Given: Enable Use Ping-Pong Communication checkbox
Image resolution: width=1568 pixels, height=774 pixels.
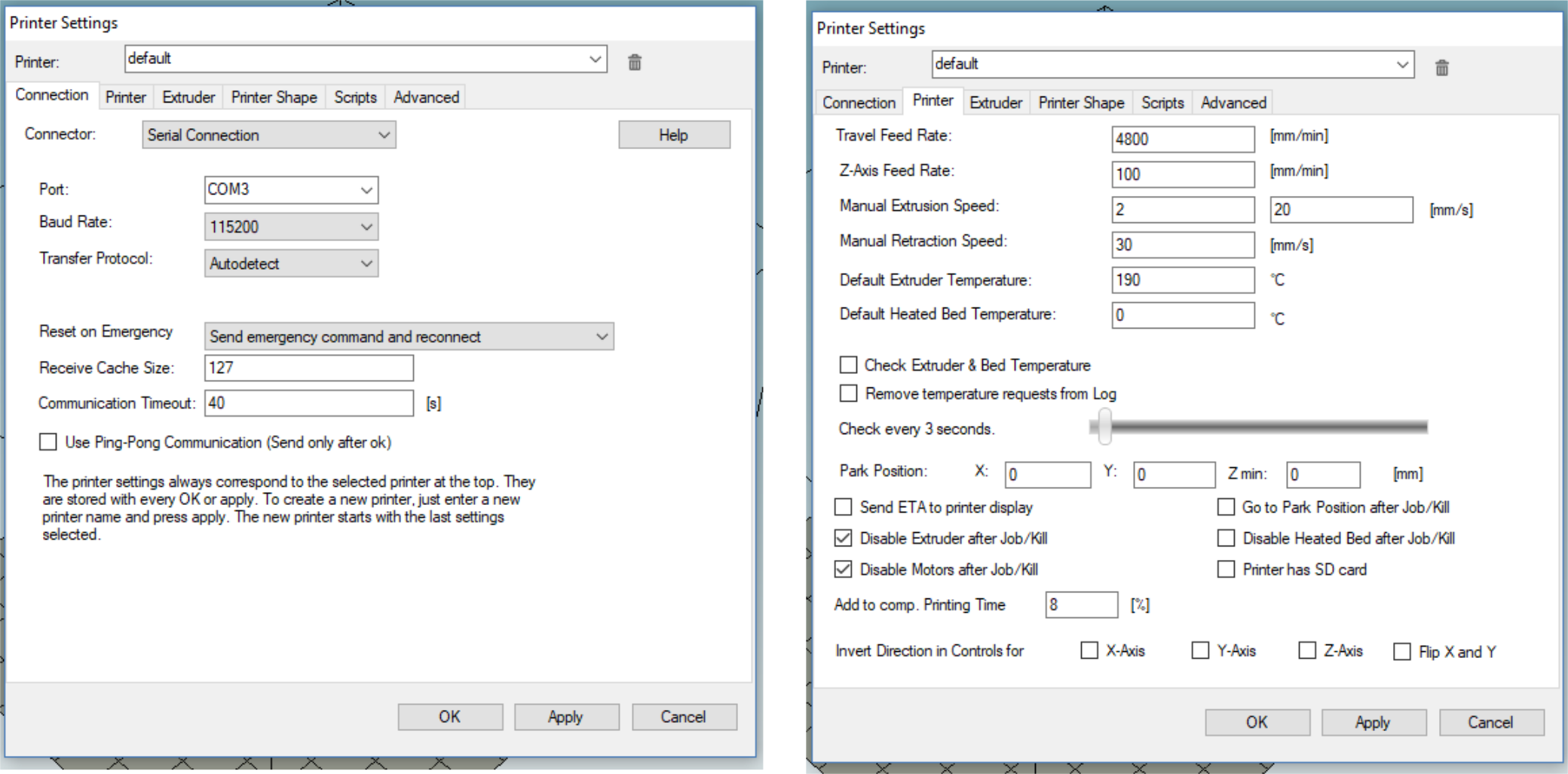Looking at the screenshot, I should (48, 442).
